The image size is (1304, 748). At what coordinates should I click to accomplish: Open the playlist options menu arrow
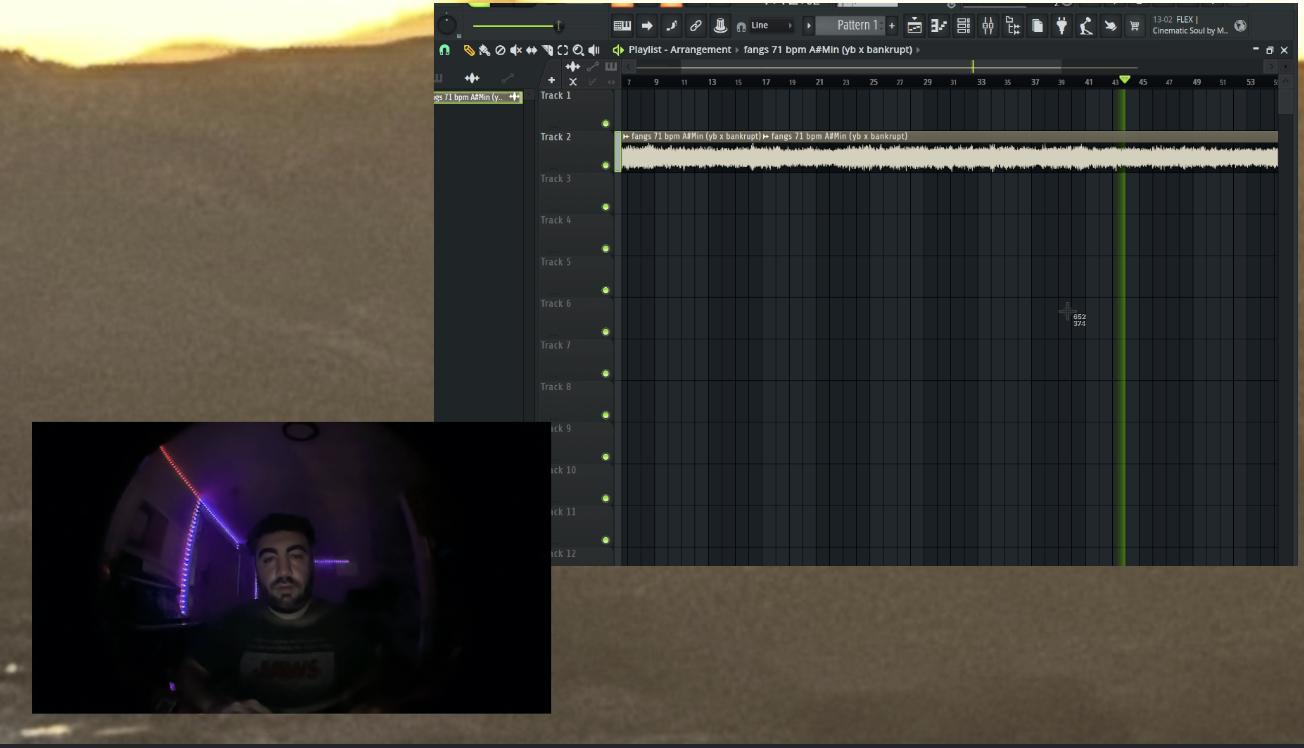618,50
